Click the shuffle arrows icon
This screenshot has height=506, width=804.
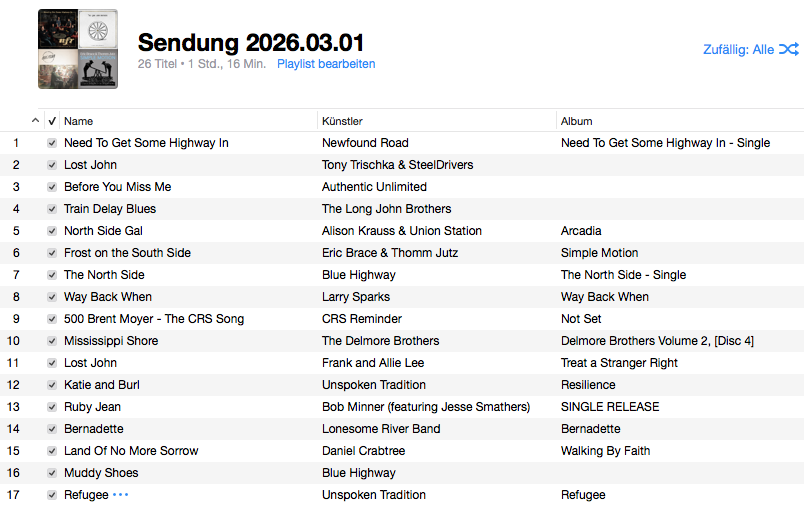coord(789,49)
